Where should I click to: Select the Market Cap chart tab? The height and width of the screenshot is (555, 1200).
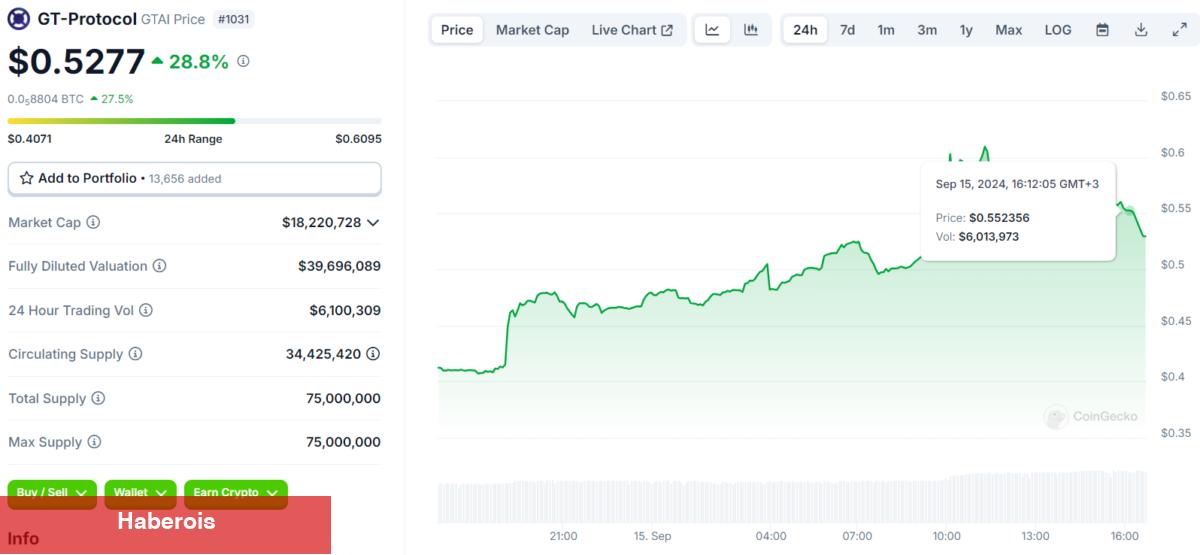(532, 30)
